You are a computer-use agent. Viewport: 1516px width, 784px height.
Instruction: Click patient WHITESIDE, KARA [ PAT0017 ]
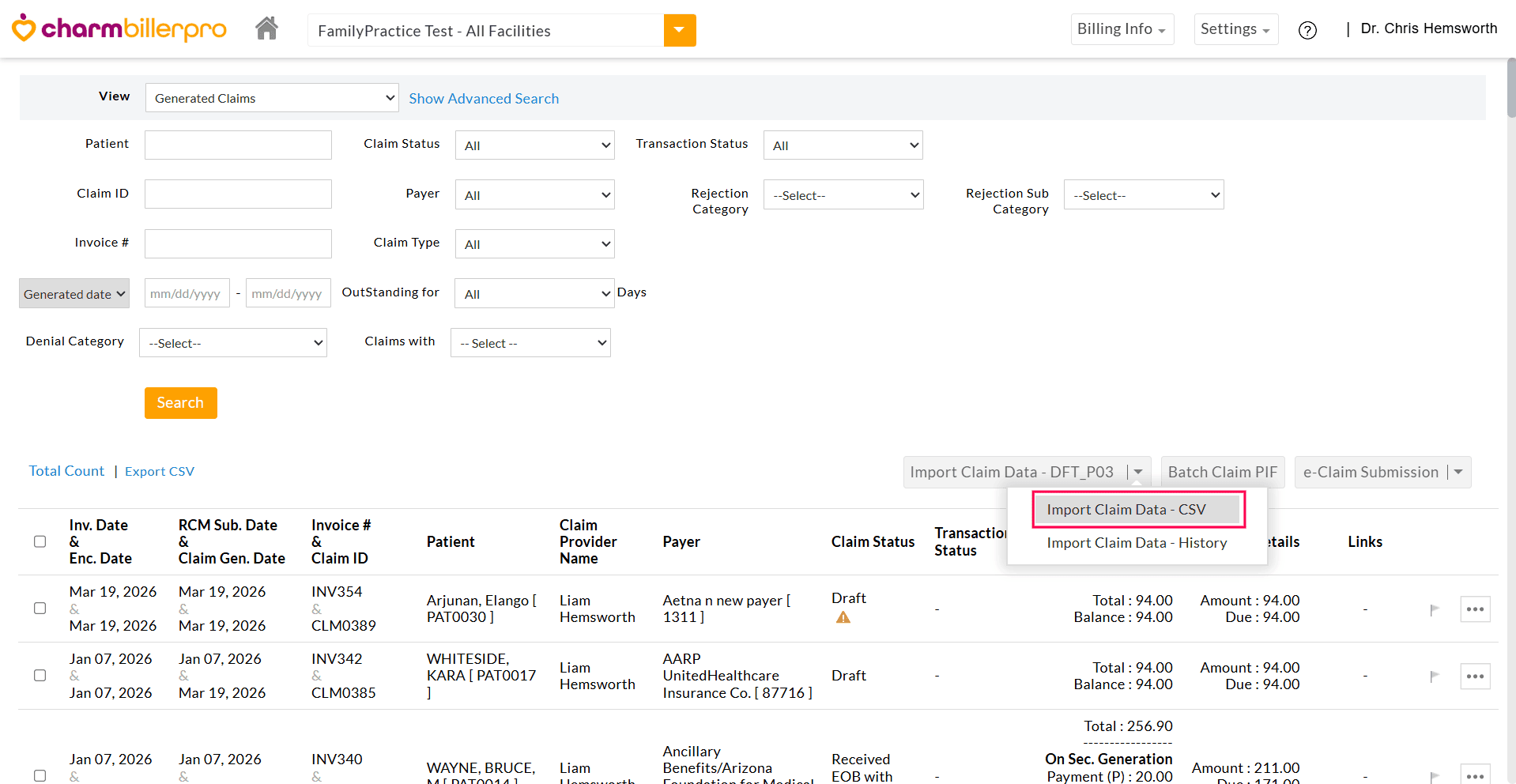[481, 676]
